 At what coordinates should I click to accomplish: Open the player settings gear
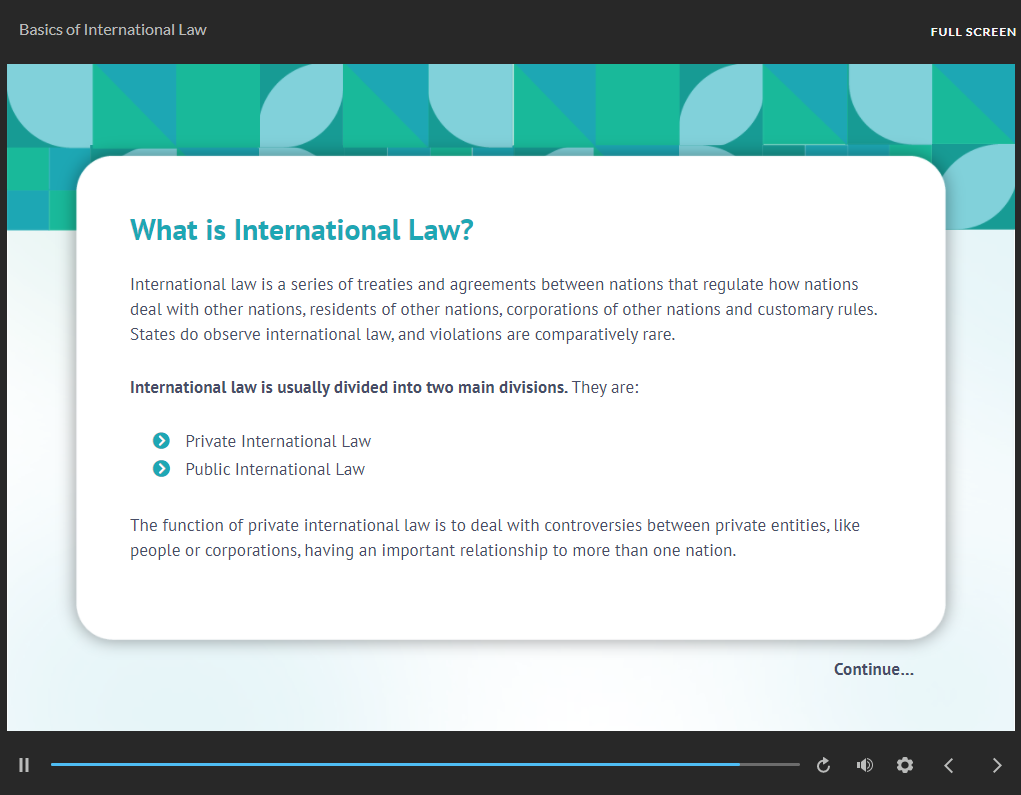tap(905, 765)
